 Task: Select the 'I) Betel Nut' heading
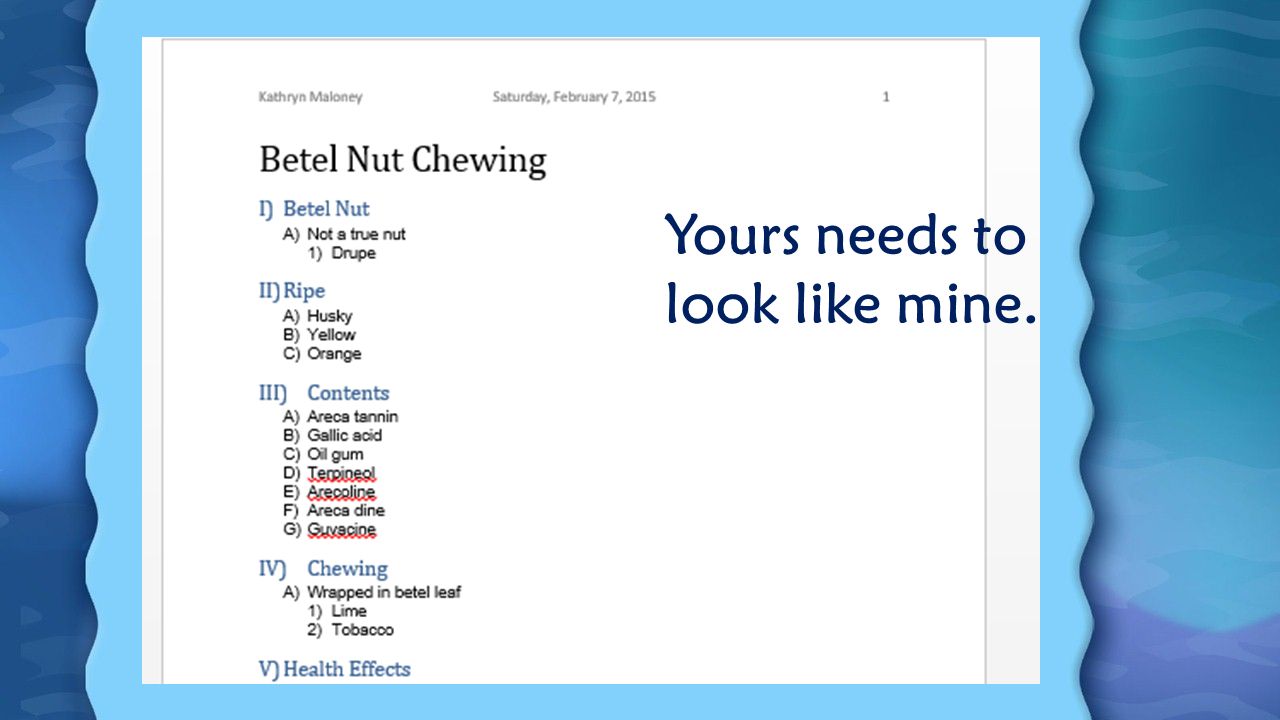click(314, 209)
